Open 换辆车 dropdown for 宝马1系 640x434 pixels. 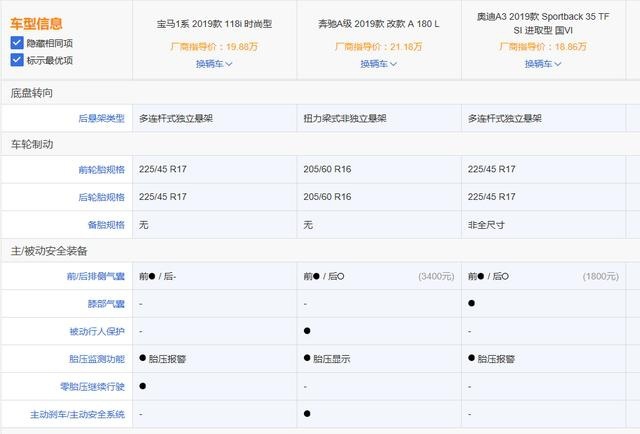click(x=214, y=64)
